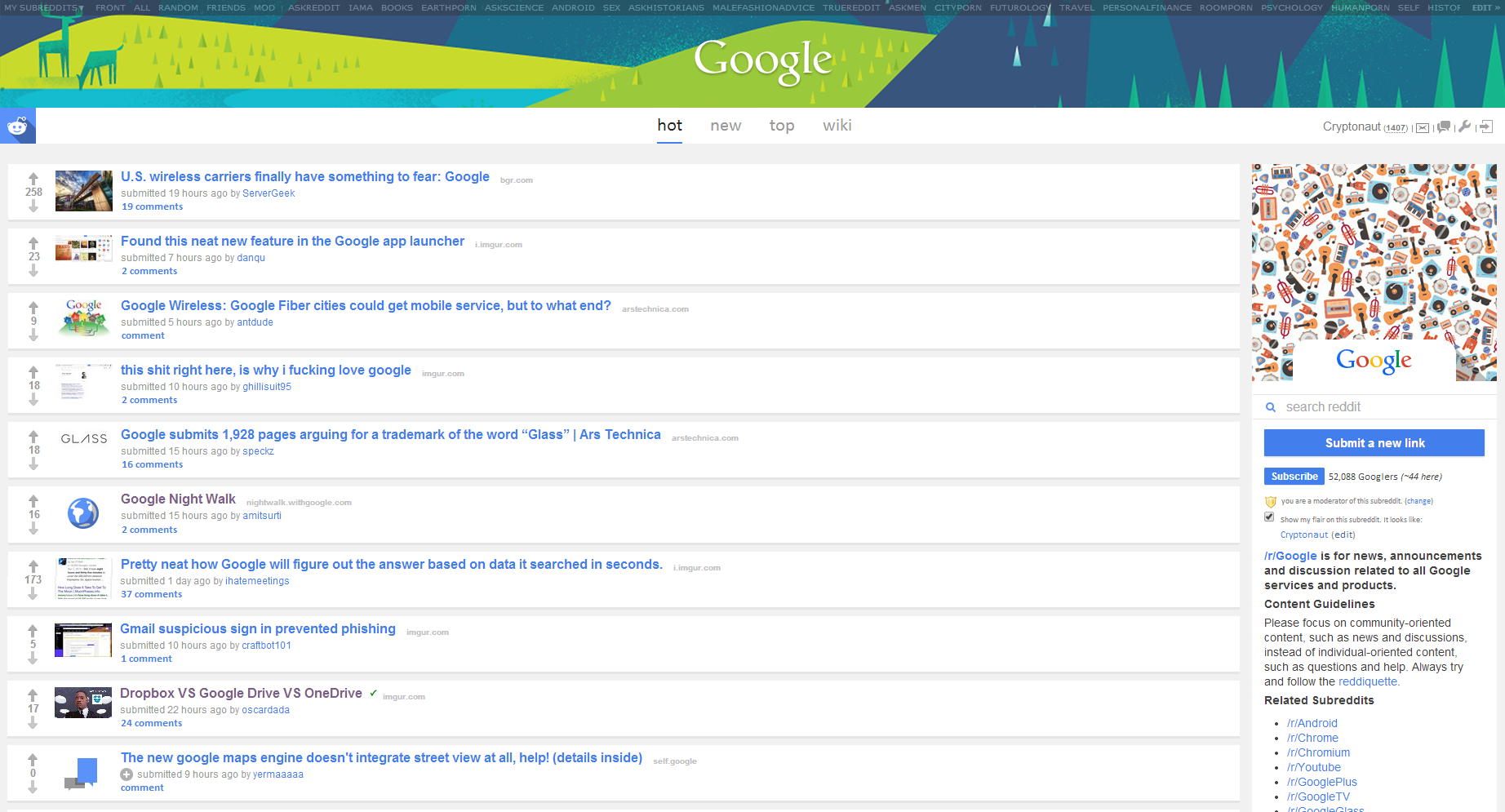Viewport: 1505px width, 812px height.
Task: Click the 'Submit a new link' button
Action: pos(1374,442)
